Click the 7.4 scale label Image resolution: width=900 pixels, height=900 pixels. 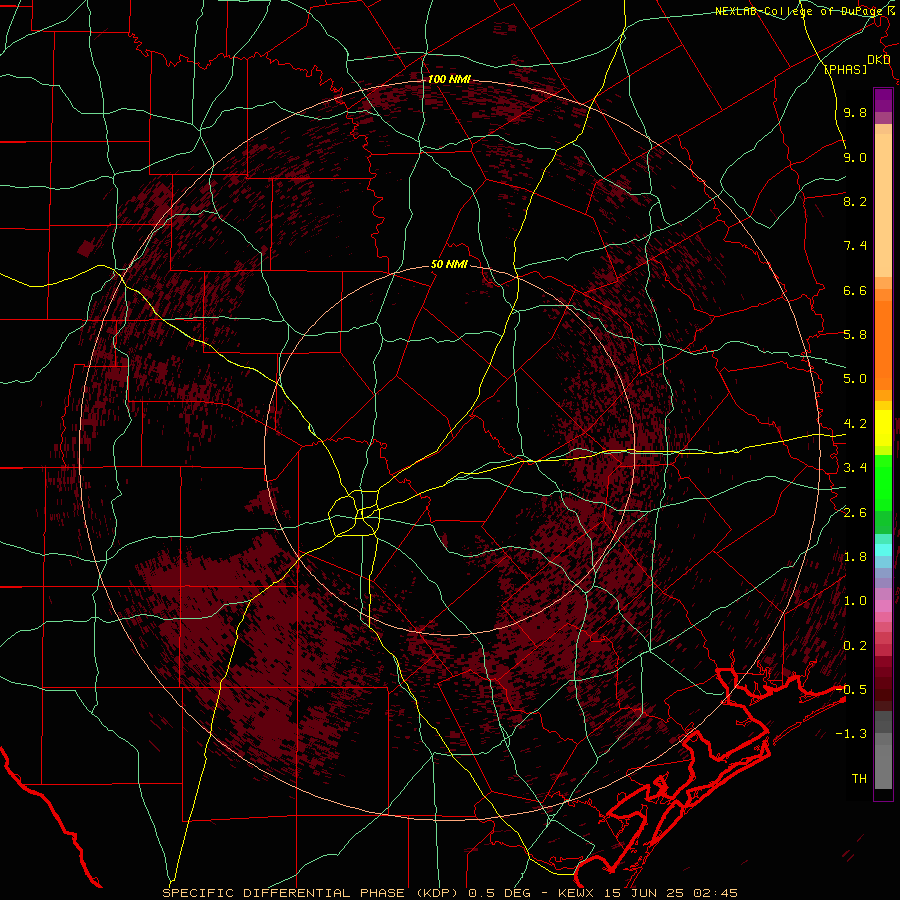pyautogui.click(x=855, y=246)
